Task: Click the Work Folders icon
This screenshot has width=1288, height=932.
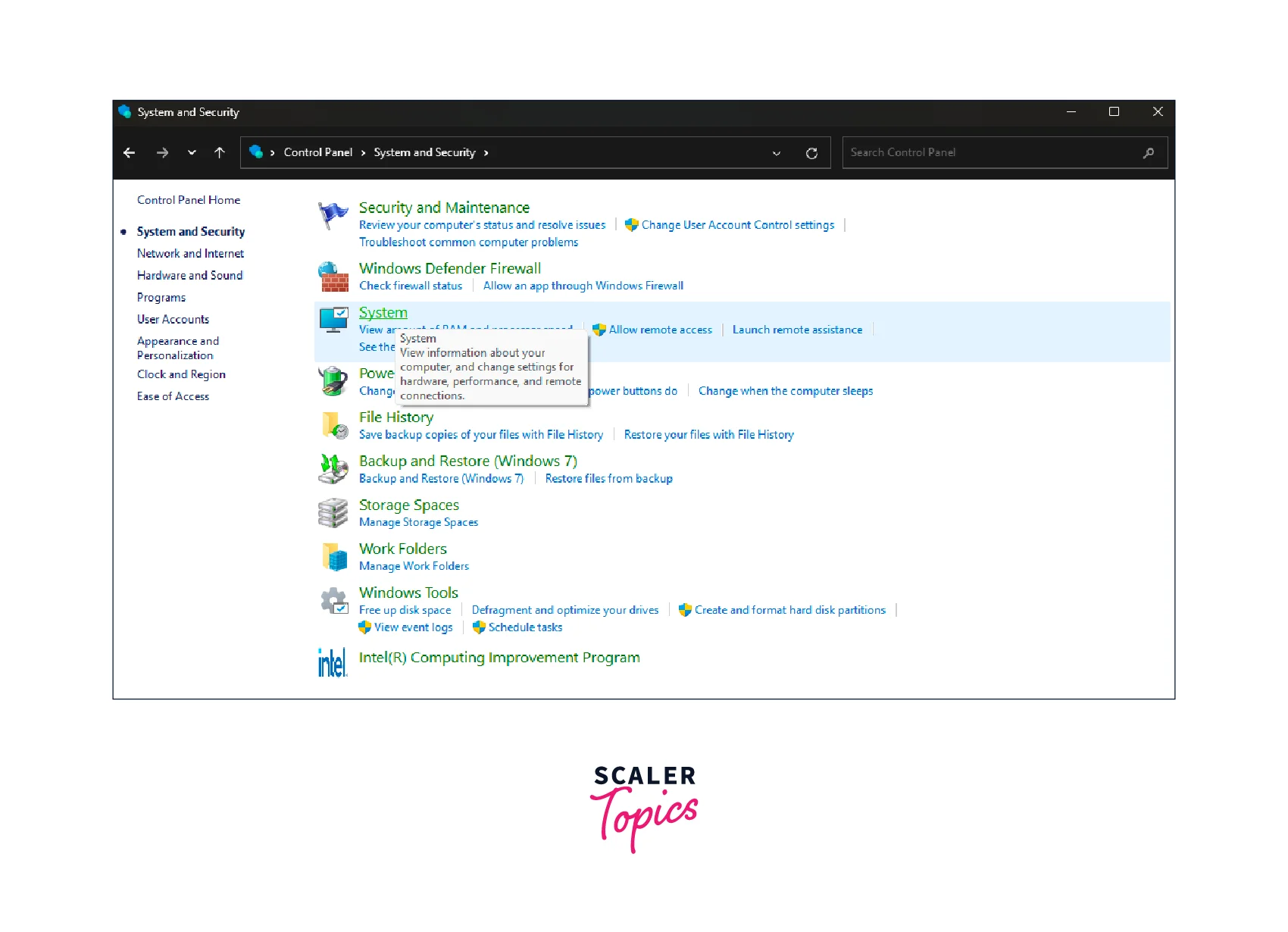Action: point(334,557)
